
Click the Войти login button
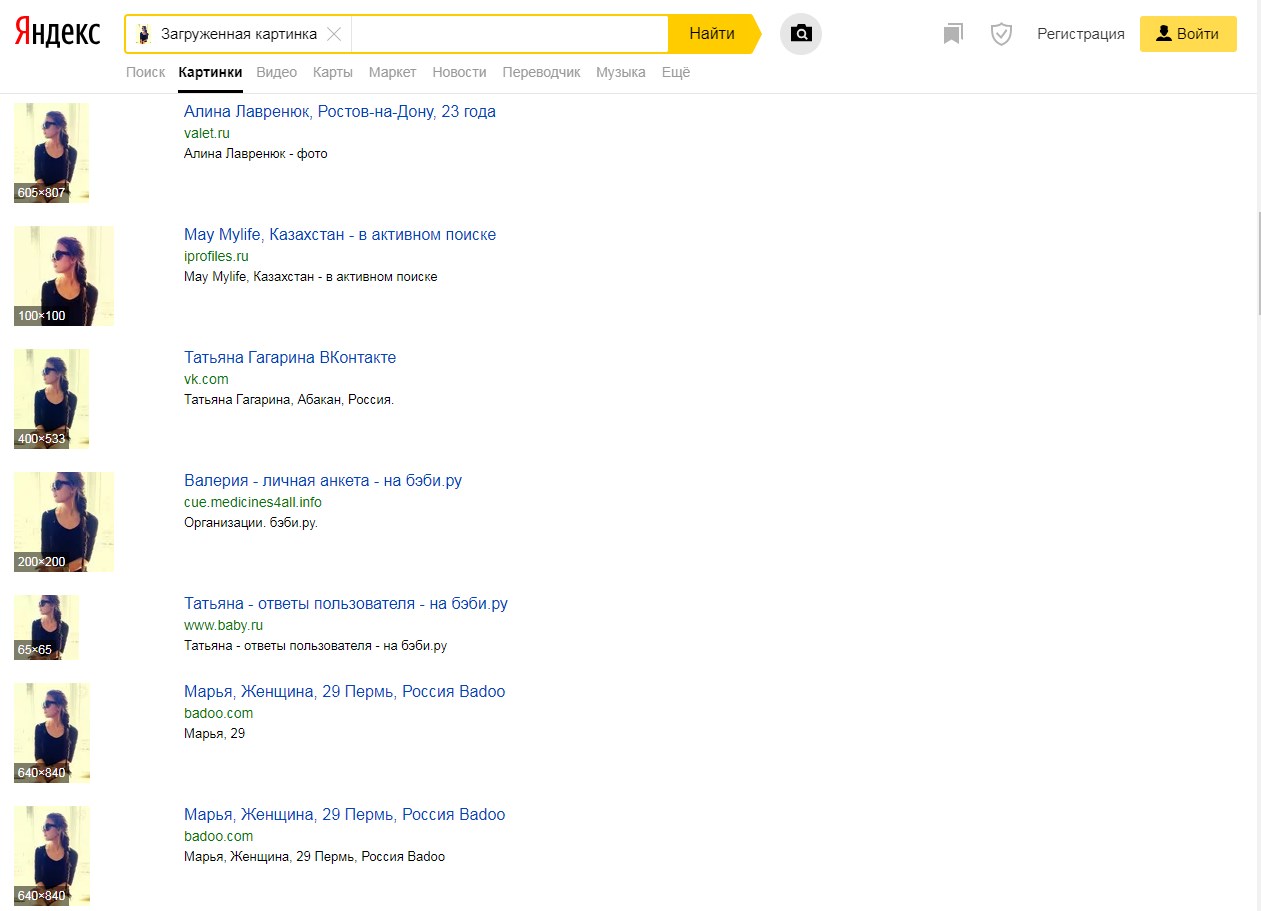(x=1188, y=34)
